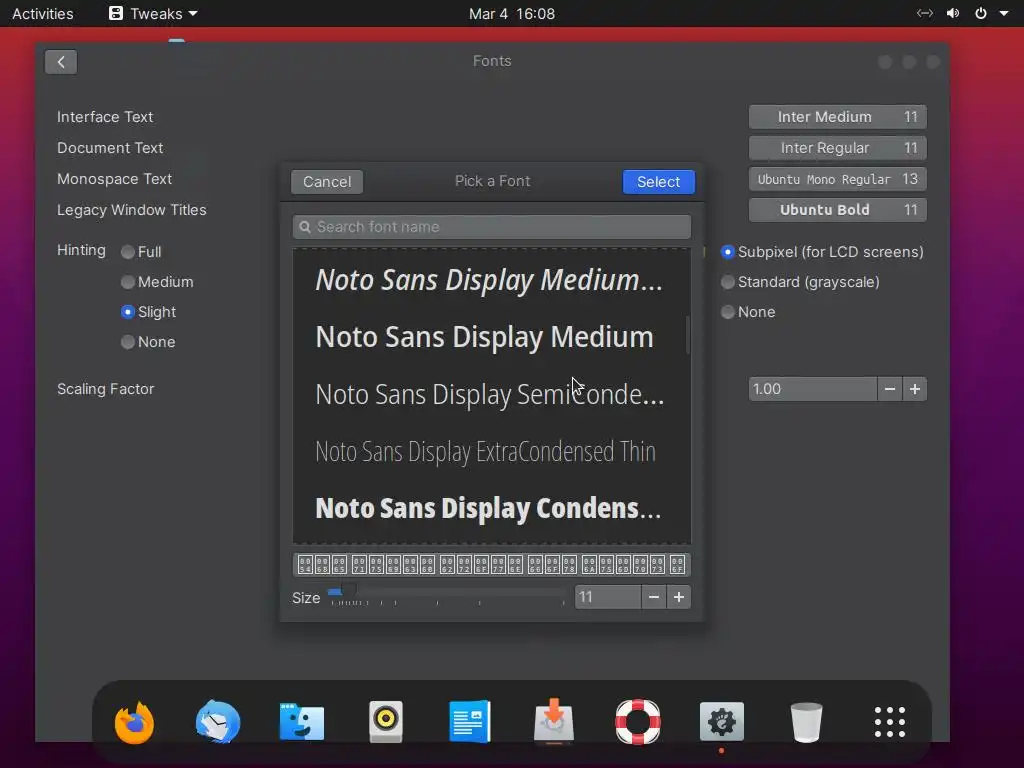The height and width of the screenshot is (768, 1024).
Task: Click the font list scrollbar
Action: coord(687,335)
